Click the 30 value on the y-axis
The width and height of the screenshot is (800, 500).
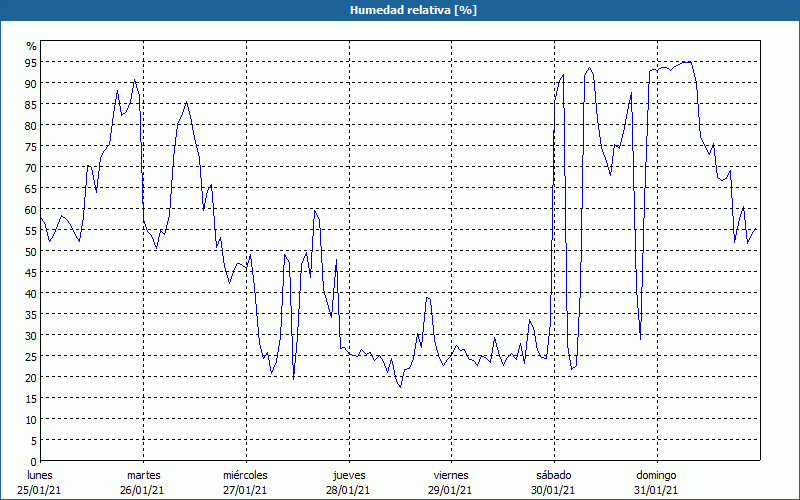tap(32, 335)
